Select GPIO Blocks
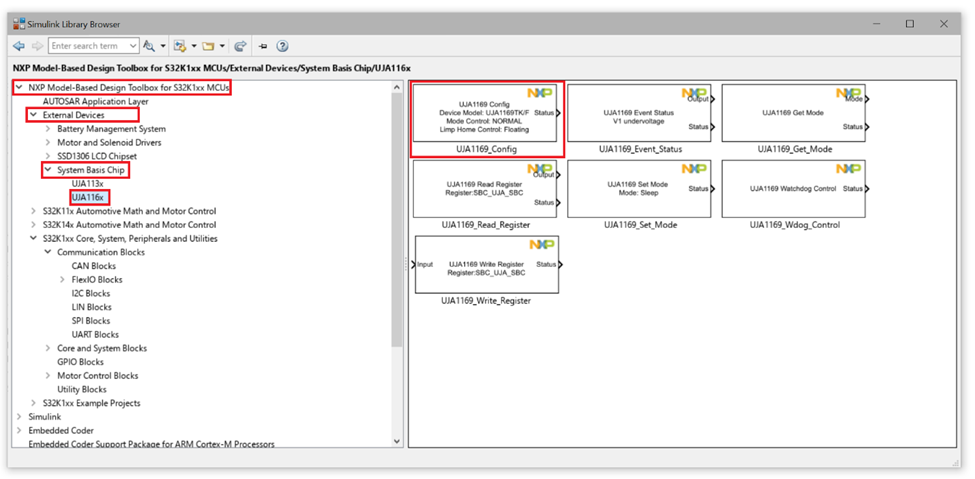 pyautogui.click(x=80, y=361)
